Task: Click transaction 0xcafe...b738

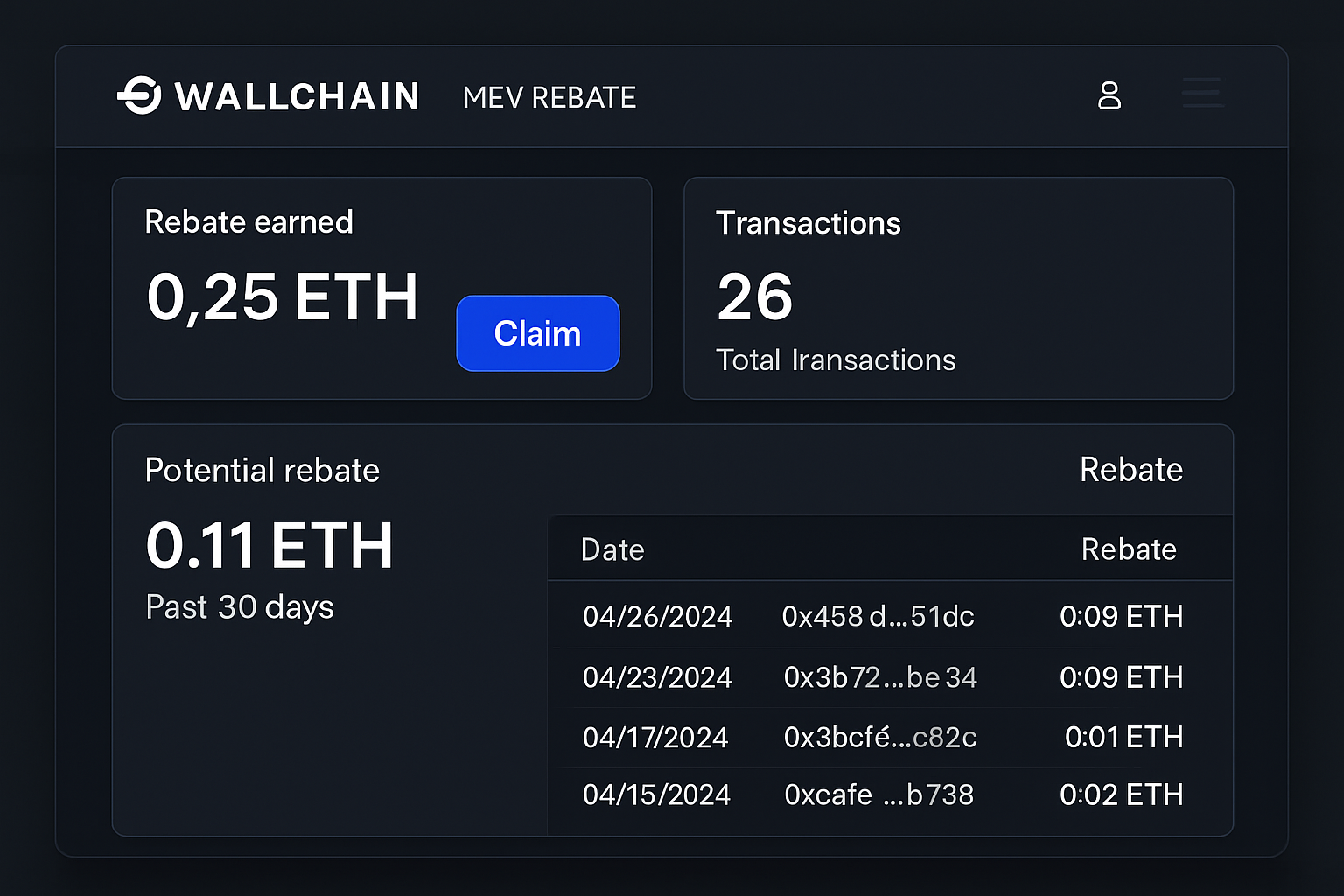Action: click(878, 794)
